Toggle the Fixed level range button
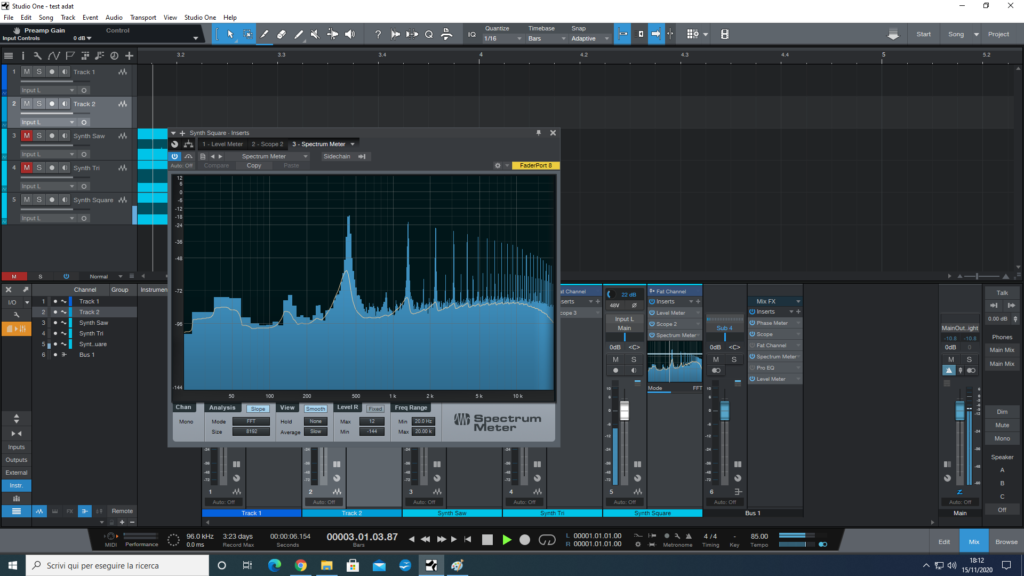The width and height of the screenshot is (1024, 576). click(375, 409)
